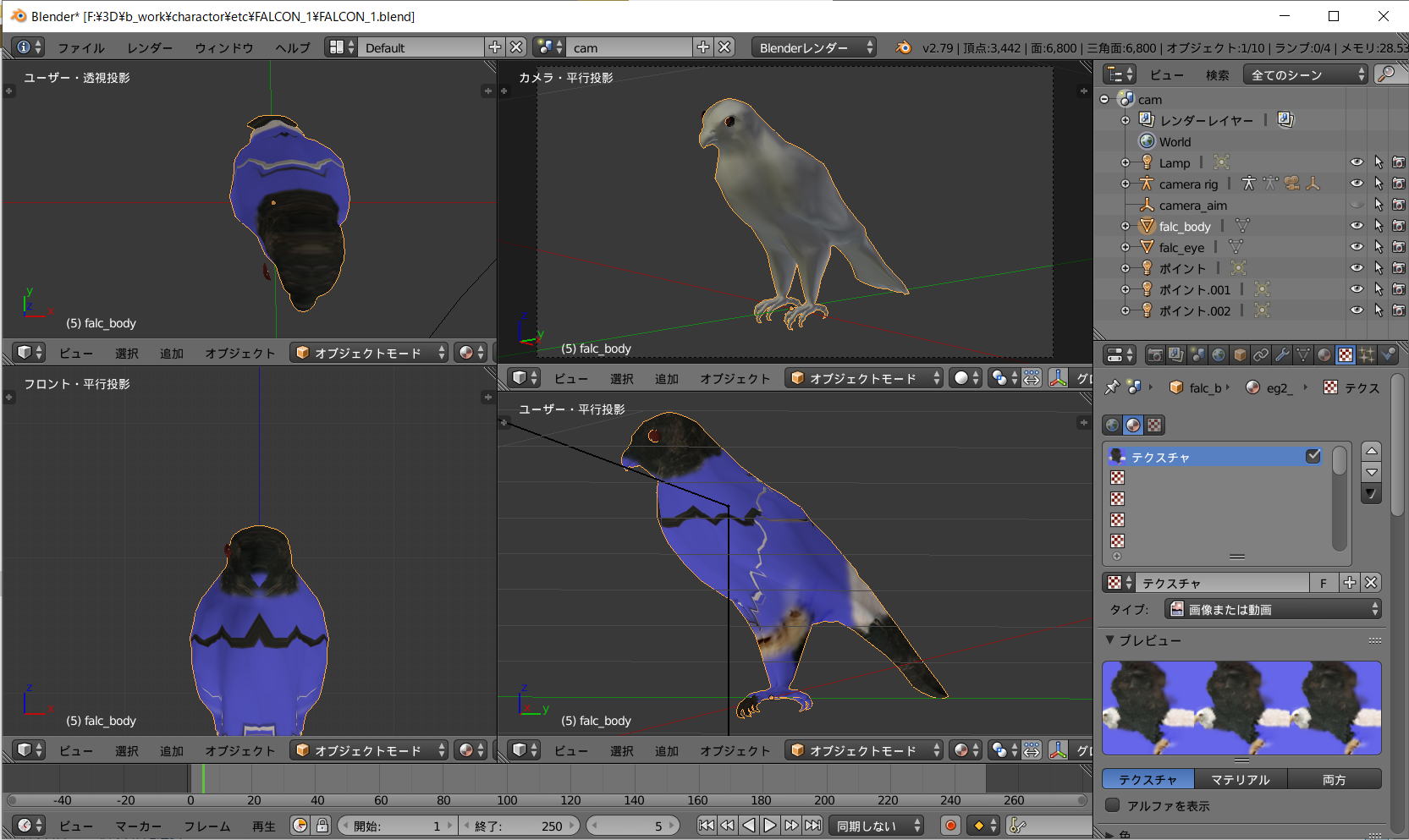Enable the アルファを表示 checkbox
Image resolution: width=1409 pixels, height=840 pixels.
1113,805
